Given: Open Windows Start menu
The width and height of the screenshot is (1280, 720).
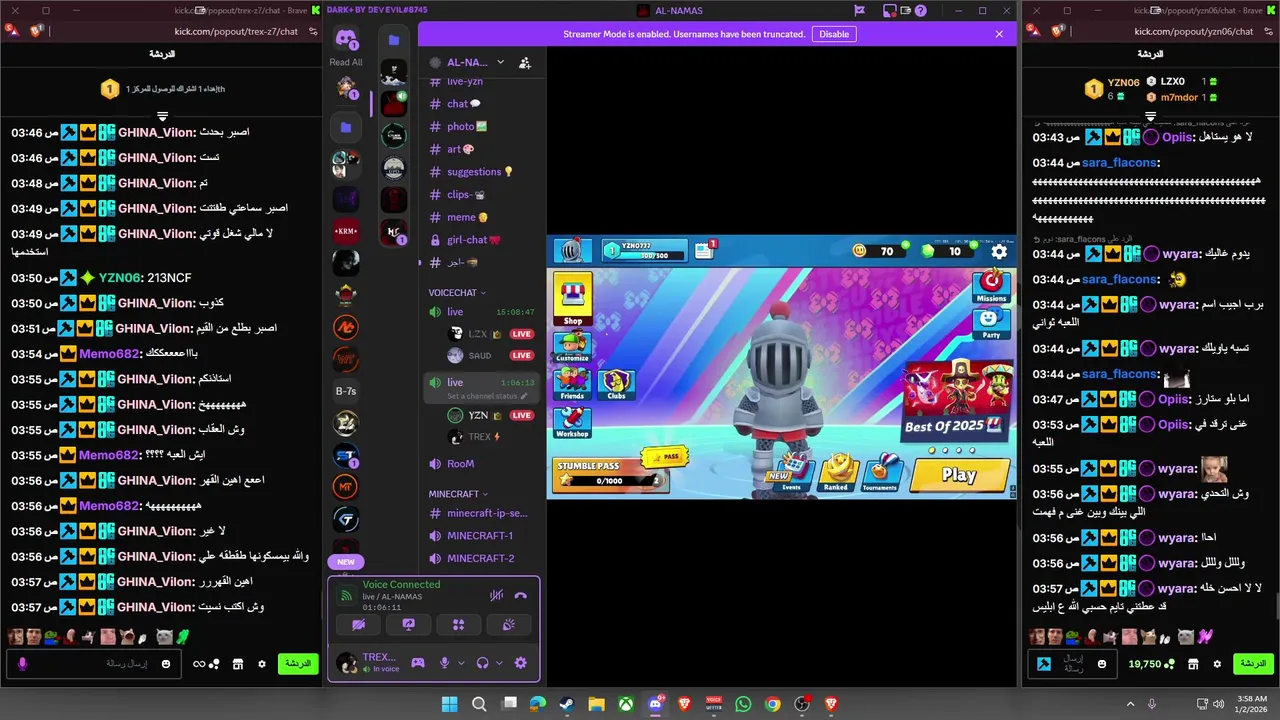Looking at the screenshot, I should point(449,704).
